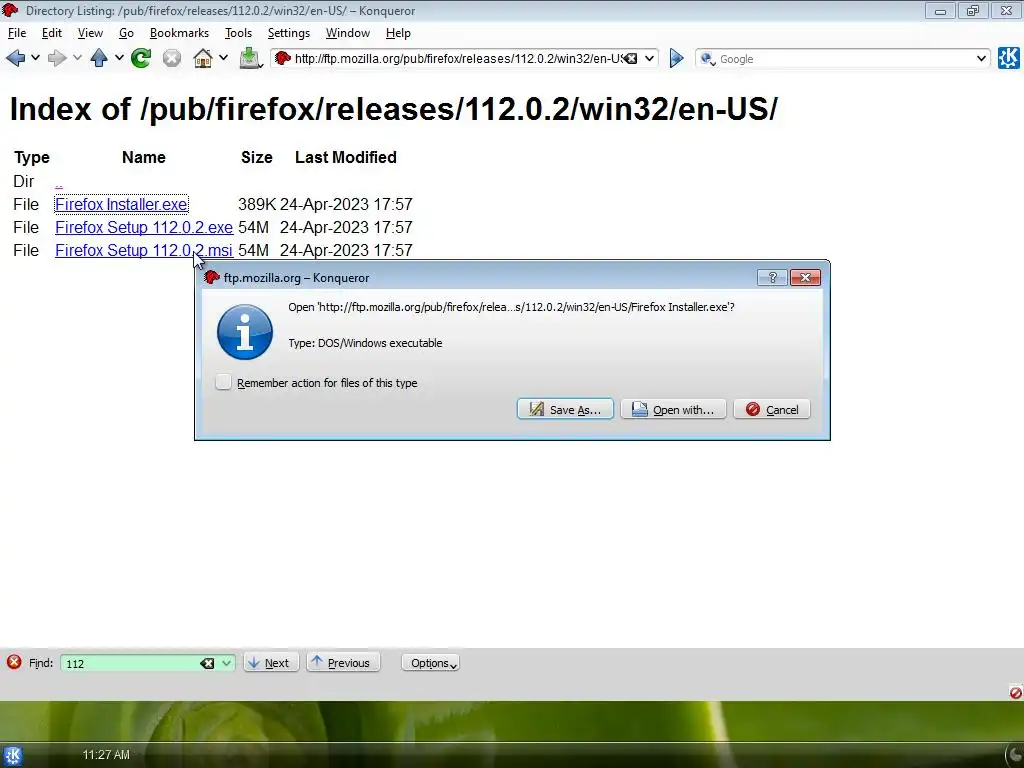
Task: Tick 'Remember action for files of this type'
Action: (223, 382)
